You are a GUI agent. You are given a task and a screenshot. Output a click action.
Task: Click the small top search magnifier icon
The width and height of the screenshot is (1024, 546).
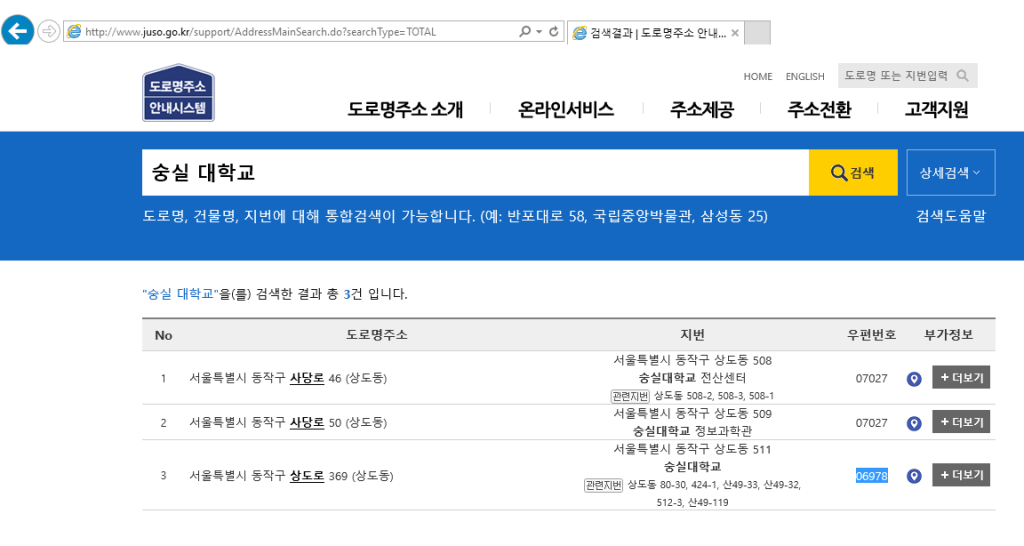pyautogui.click(x=963, y=76)
